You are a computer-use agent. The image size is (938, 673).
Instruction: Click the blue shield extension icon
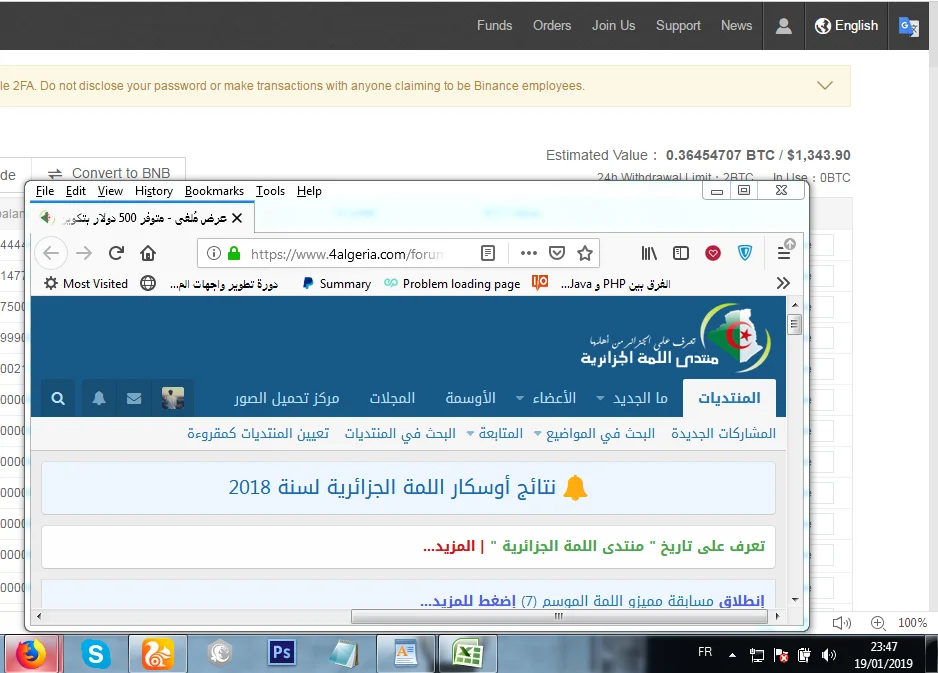(745, 253)
